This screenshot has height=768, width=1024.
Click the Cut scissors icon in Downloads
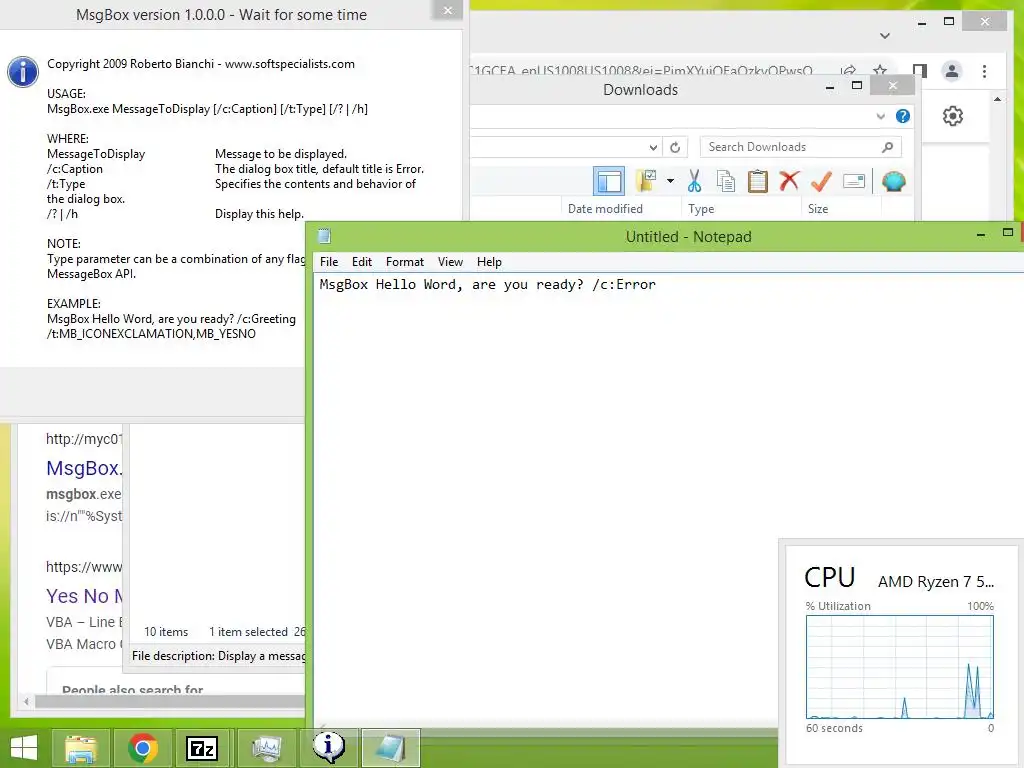(694, 181)
